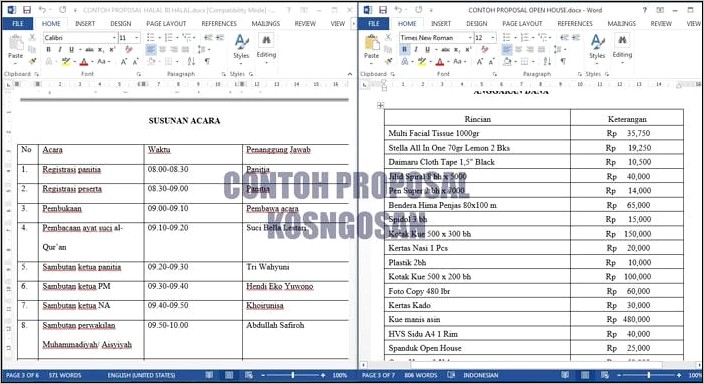Apply strikethrough in the left Word window
This screenshot has height=384, width=704.
click(89, 49)
